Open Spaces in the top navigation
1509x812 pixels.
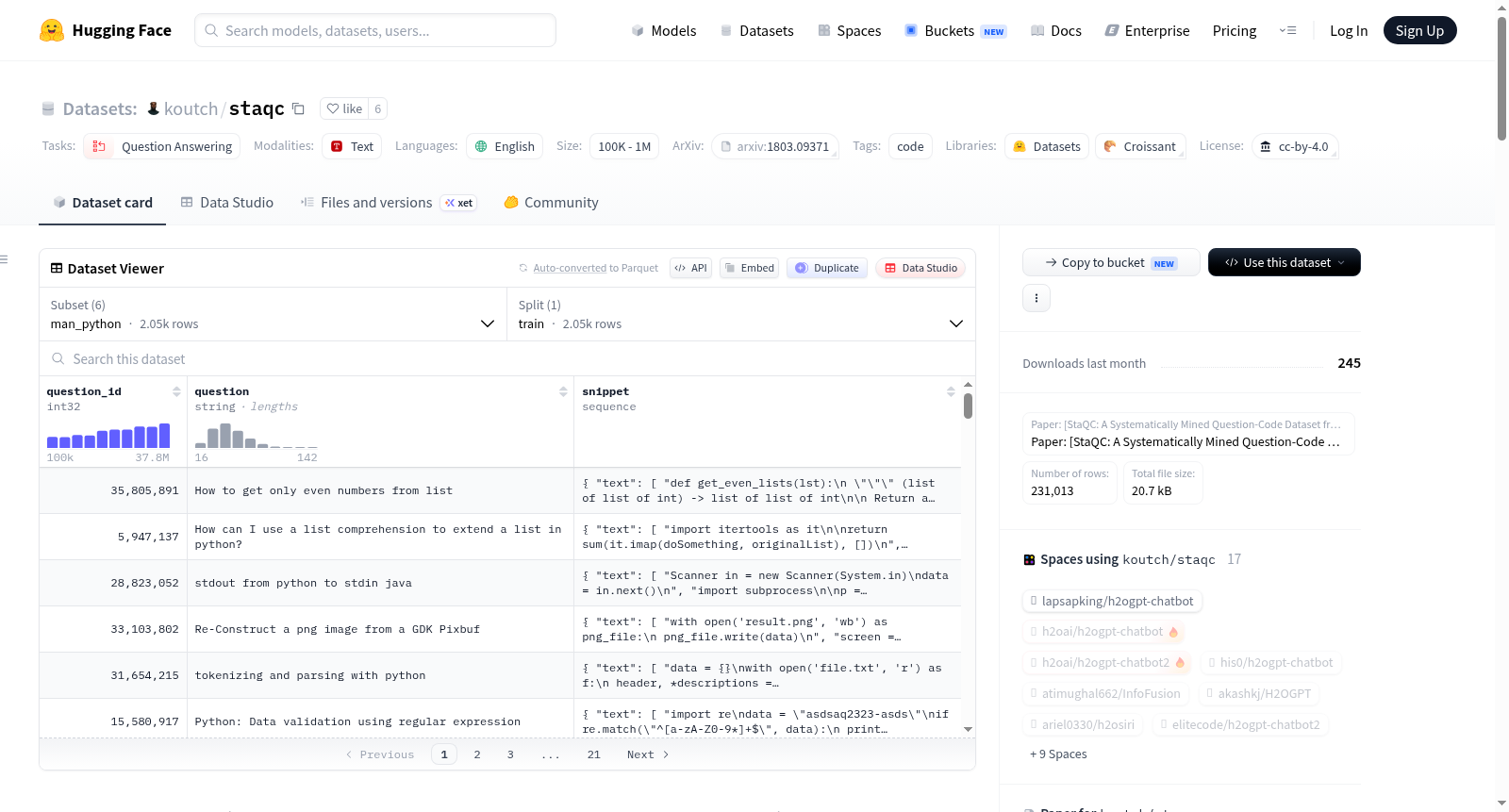(849, 30)
